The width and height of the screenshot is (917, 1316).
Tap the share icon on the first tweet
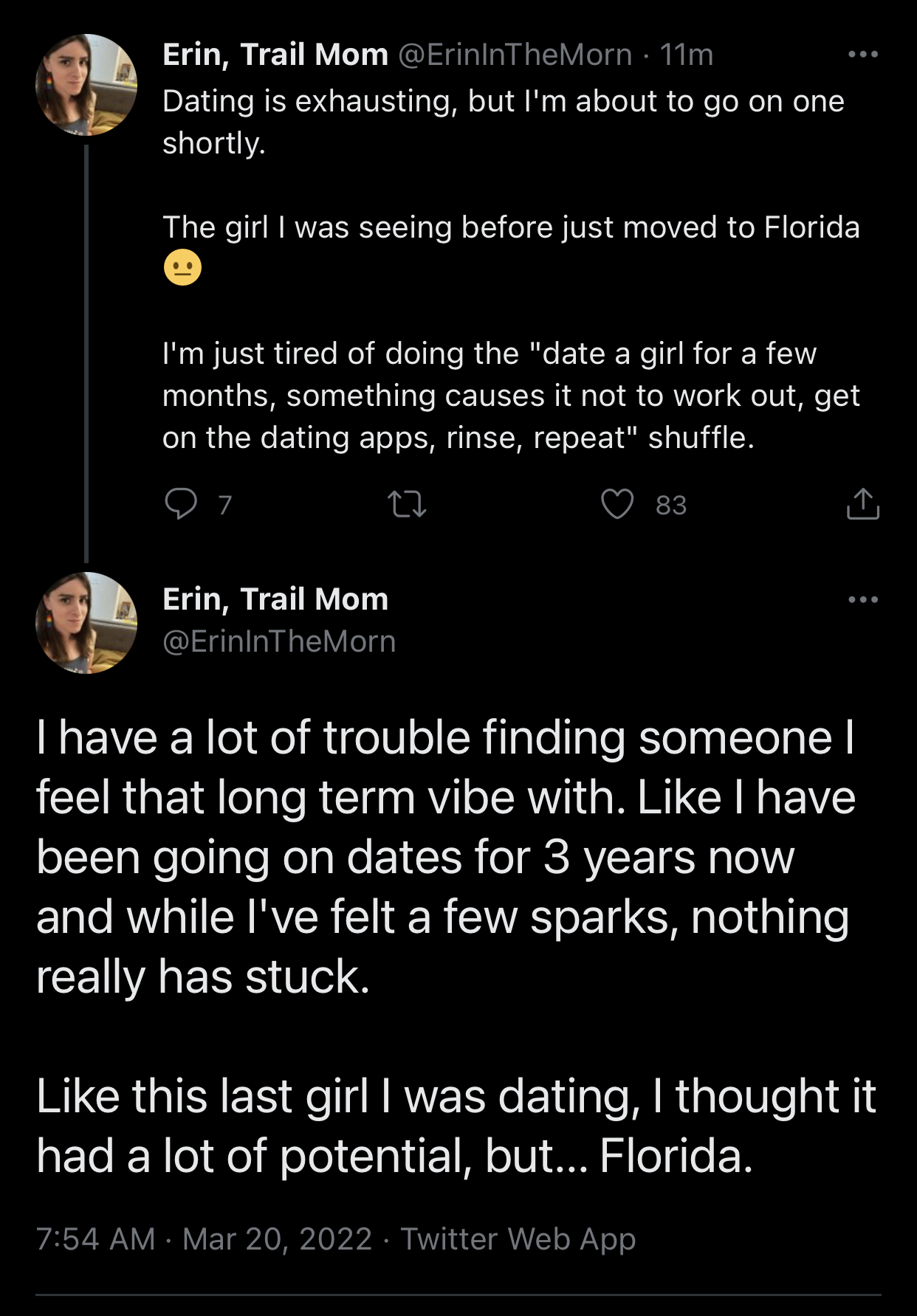[862, 505]
